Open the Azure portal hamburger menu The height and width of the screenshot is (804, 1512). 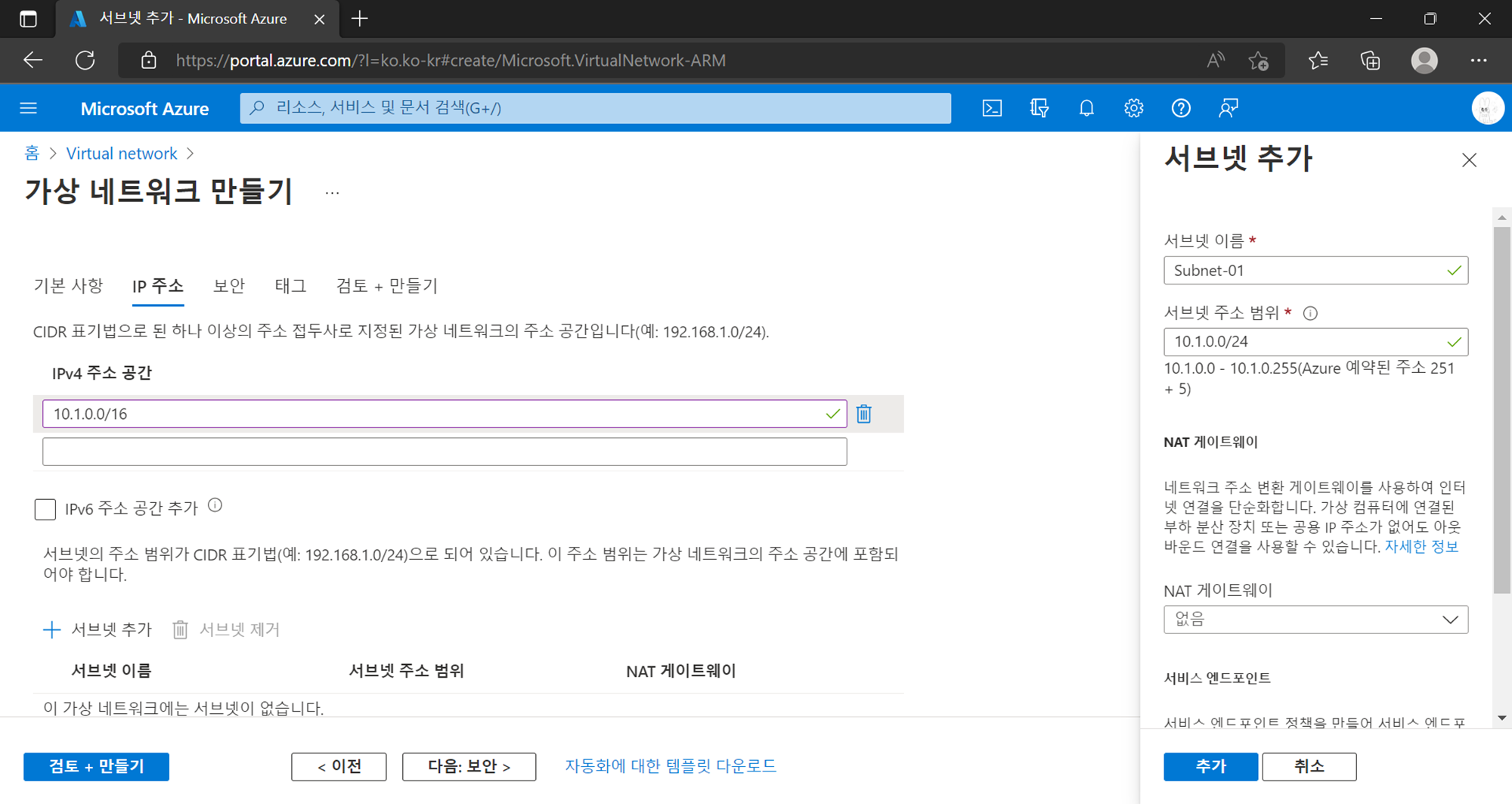point(29,108)
